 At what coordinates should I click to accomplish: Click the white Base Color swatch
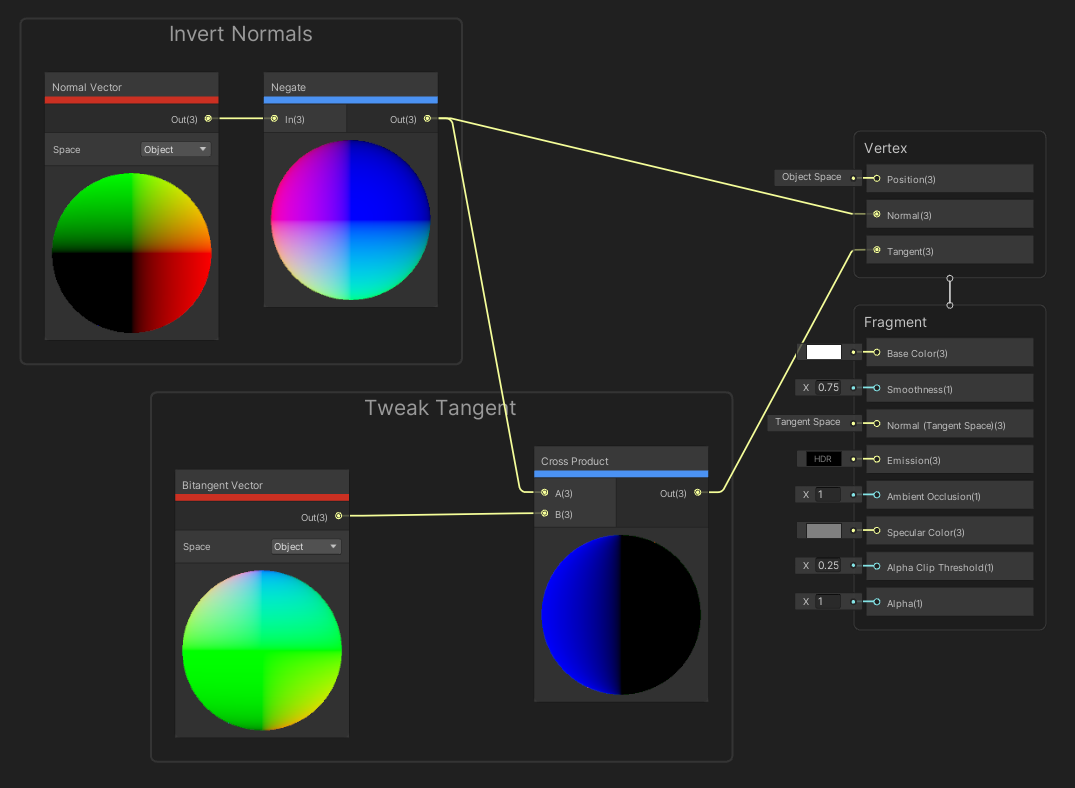[822, 351]
